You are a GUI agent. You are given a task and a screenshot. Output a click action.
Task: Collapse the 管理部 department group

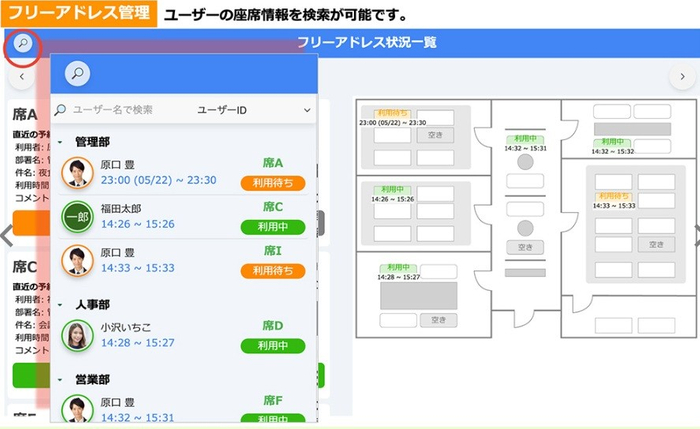[x=60, y=142]
